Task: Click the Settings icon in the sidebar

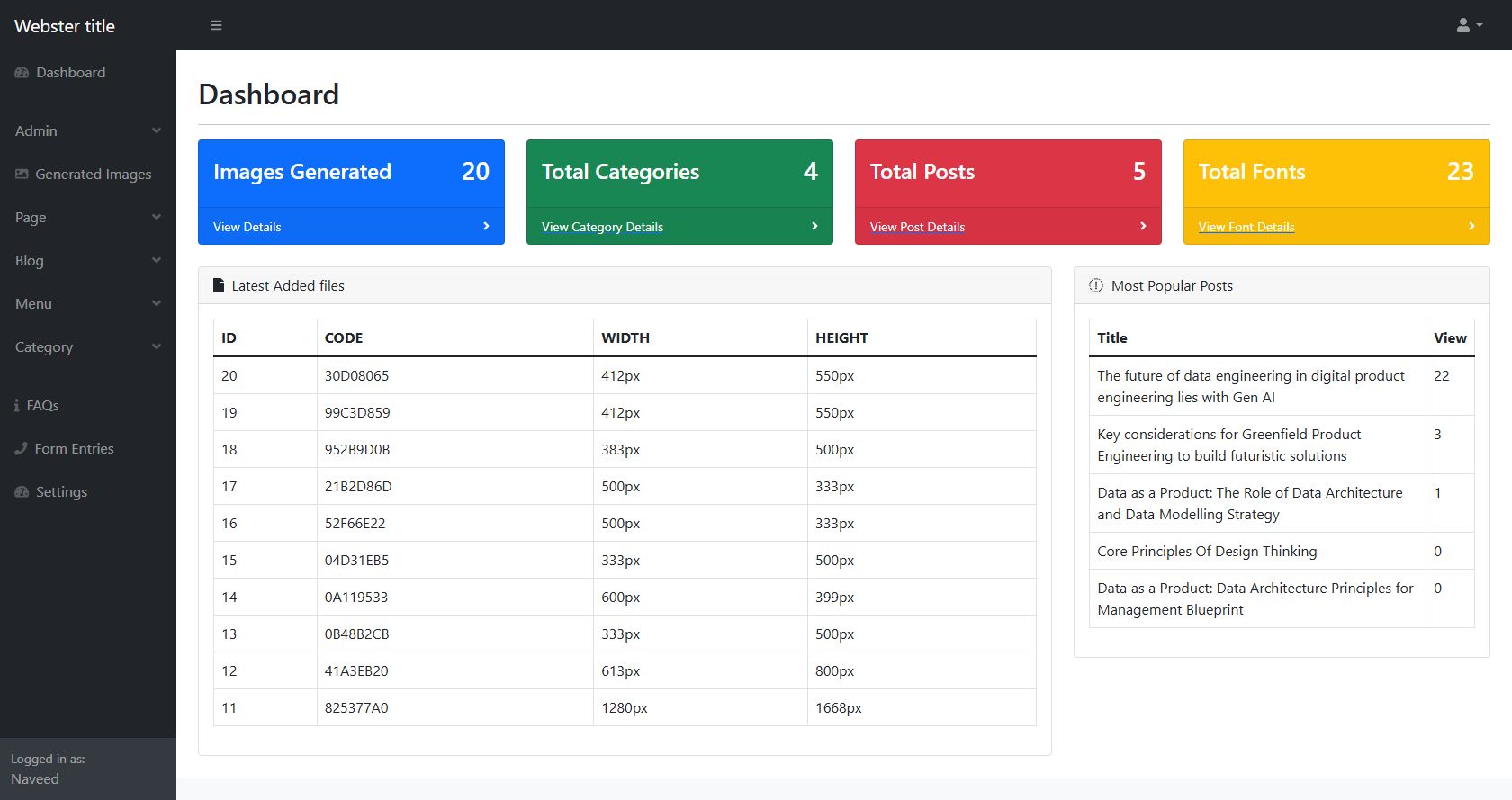Action: [x=22, y=492]
